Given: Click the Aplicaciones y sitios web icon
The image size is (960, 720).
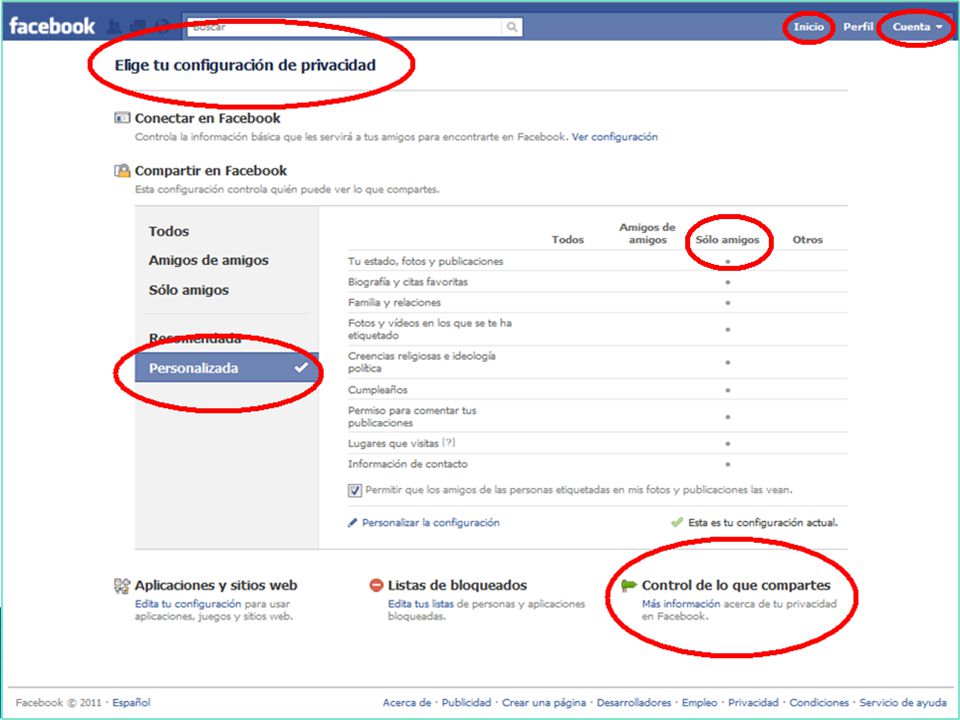Looking at the screenshot, I should (x=122, y=585).
